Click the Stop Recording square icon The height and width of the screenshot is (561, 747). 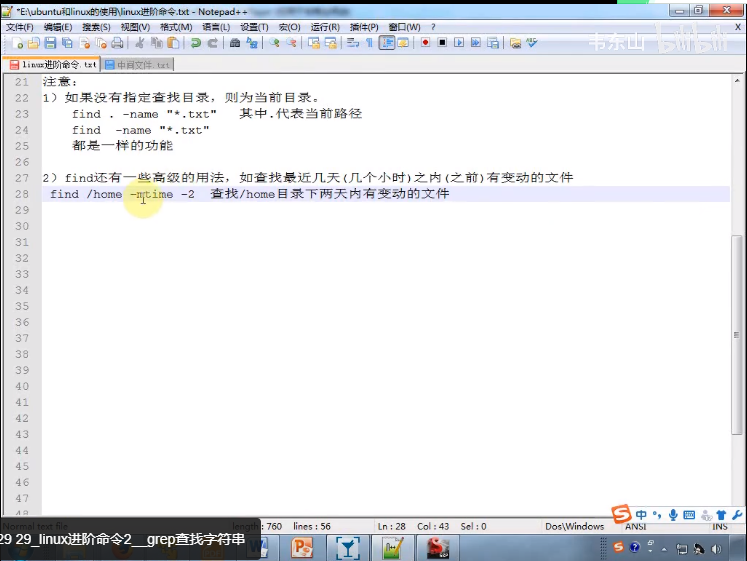point(442,43)
